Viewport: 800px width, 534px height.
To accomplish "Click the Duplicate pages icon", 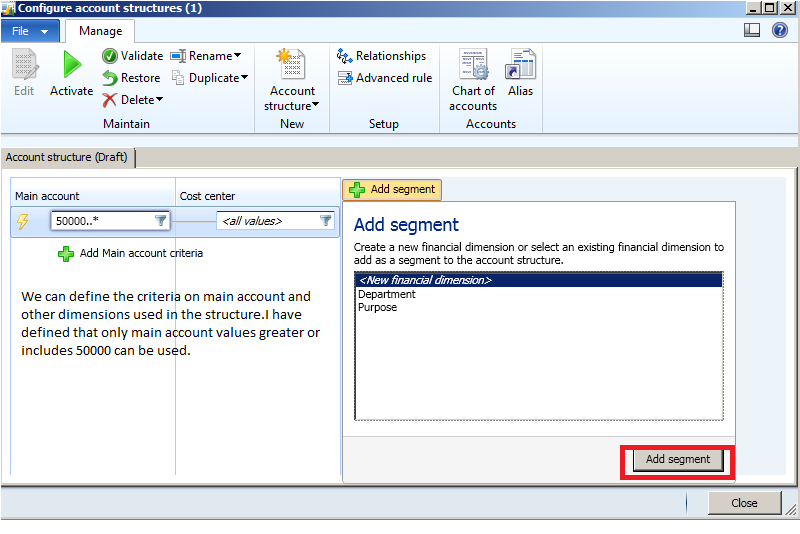I will tap(178, 78).
